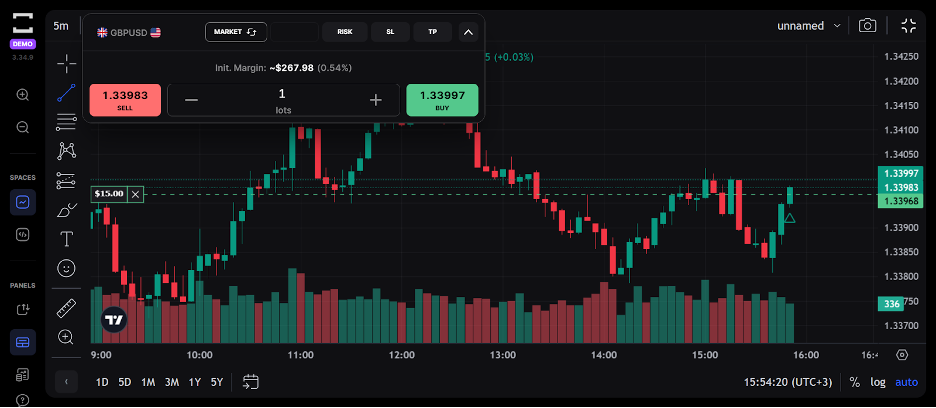This screenshot has width=936, height=408.
Task: Open chart settings gear near time axis
Action: pos(902,354)
